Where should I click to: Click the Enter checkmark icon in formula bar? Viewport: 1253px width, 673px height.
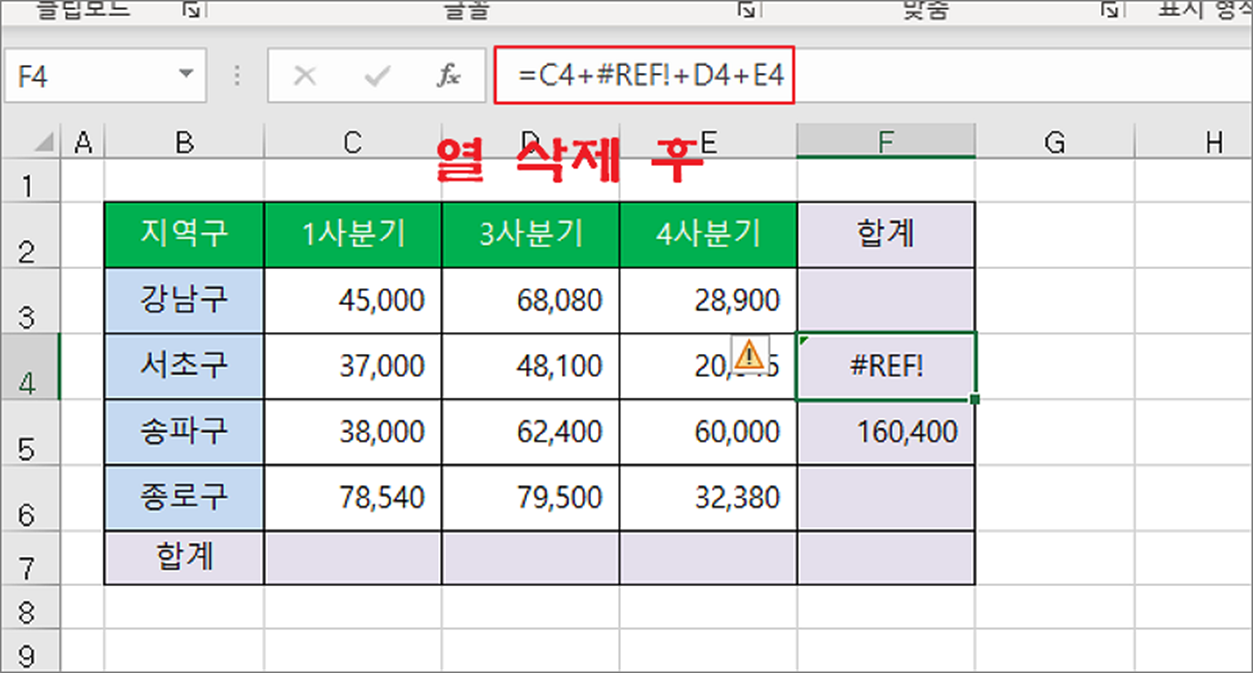coord(377,75)
